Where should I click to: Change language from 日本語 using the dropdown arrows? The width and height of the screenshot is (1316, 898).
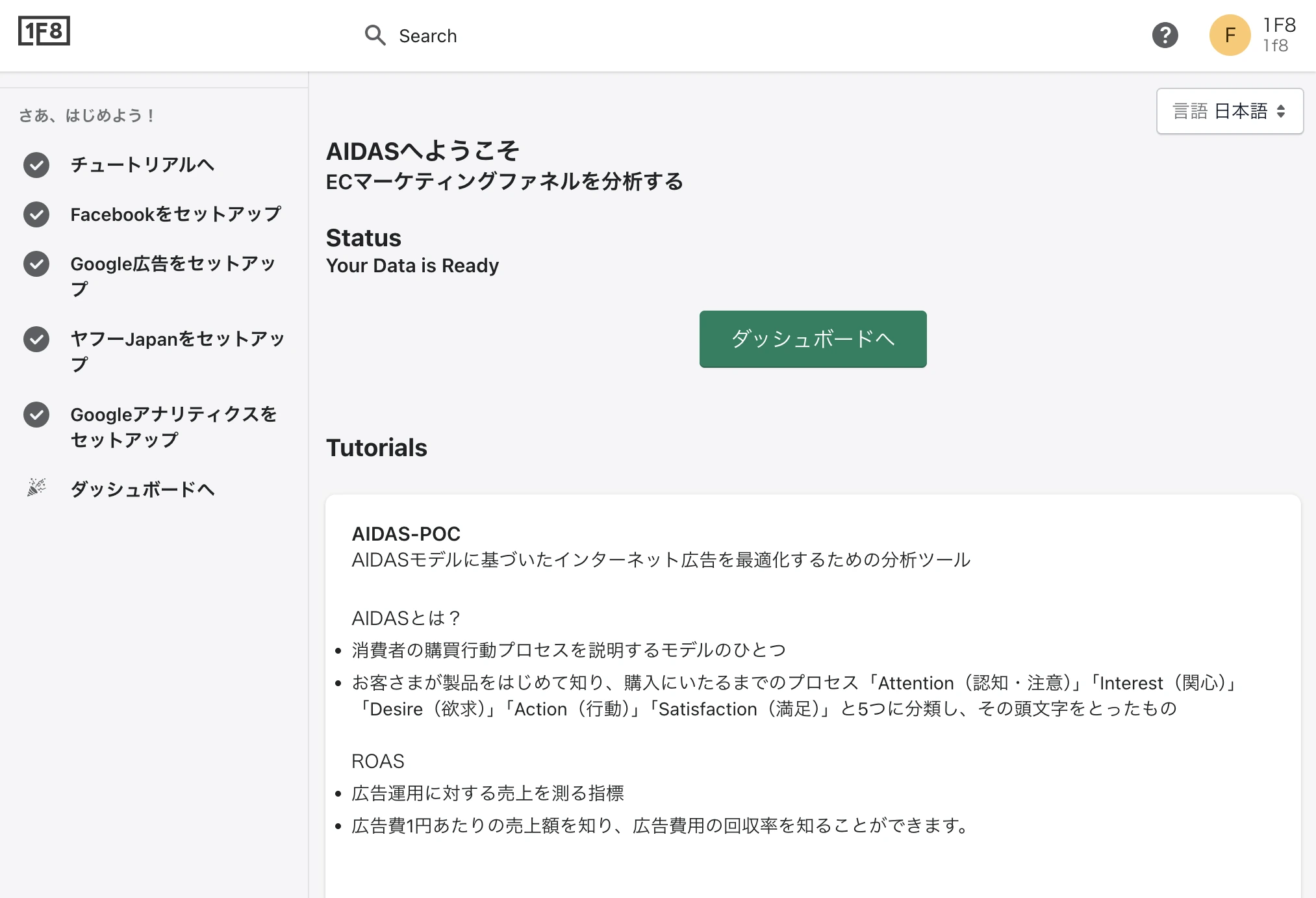point(1280,111)
